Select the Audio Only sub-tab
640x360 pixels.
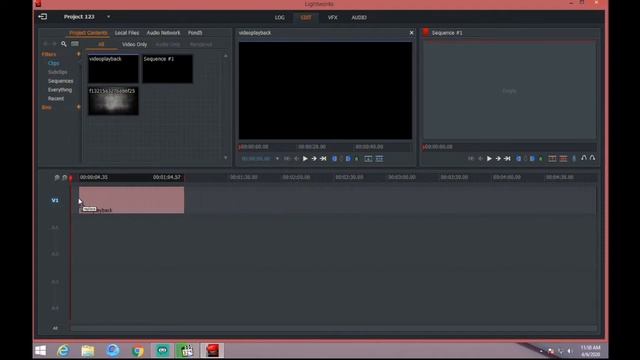[168, 44]
